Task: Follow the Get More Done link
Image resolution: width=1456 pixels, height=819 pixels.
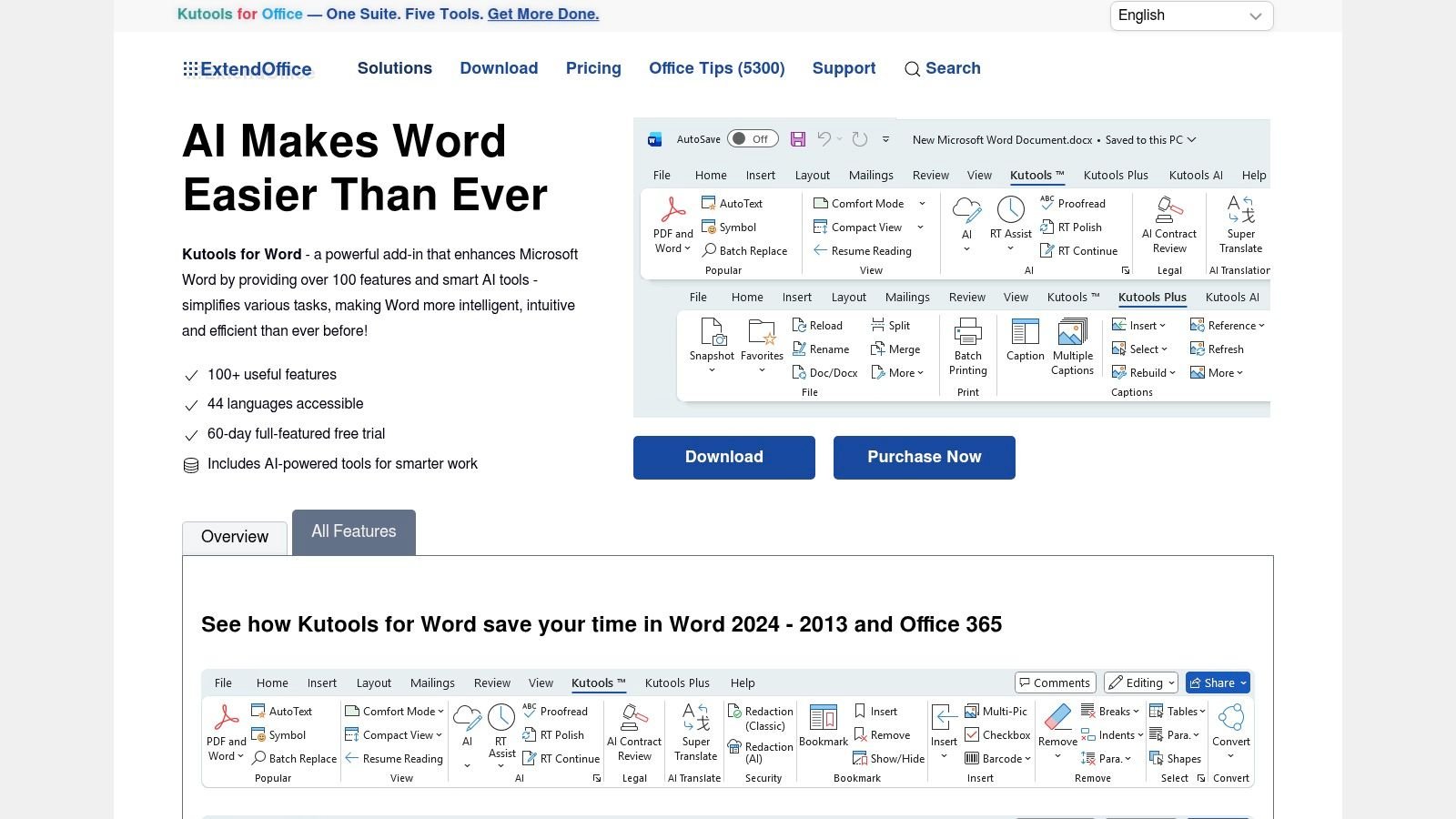Action: click(x=543, y=14)
